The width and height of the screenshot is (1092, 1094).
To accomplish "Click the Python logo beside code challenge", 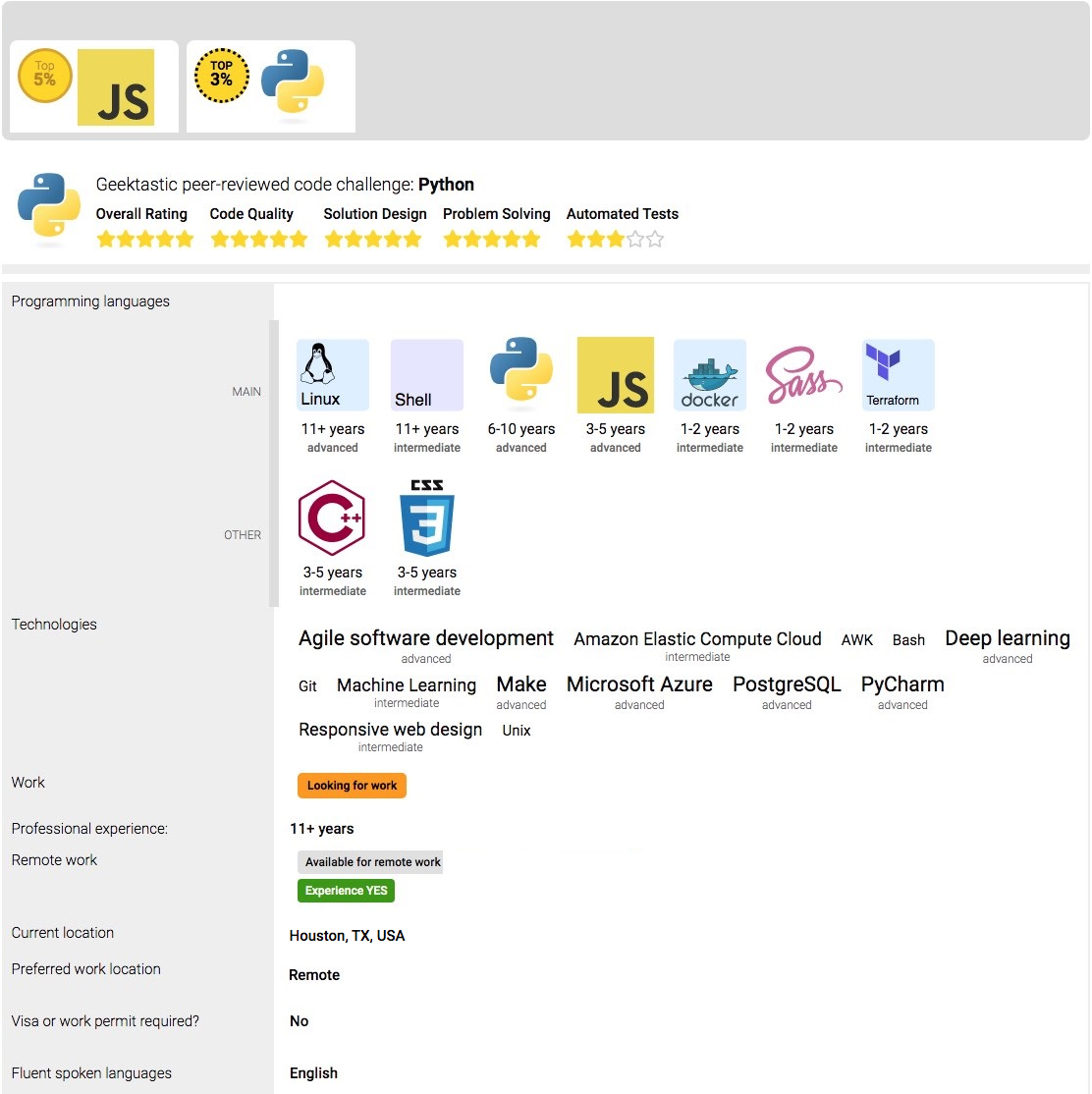I will tap(49, 205).
